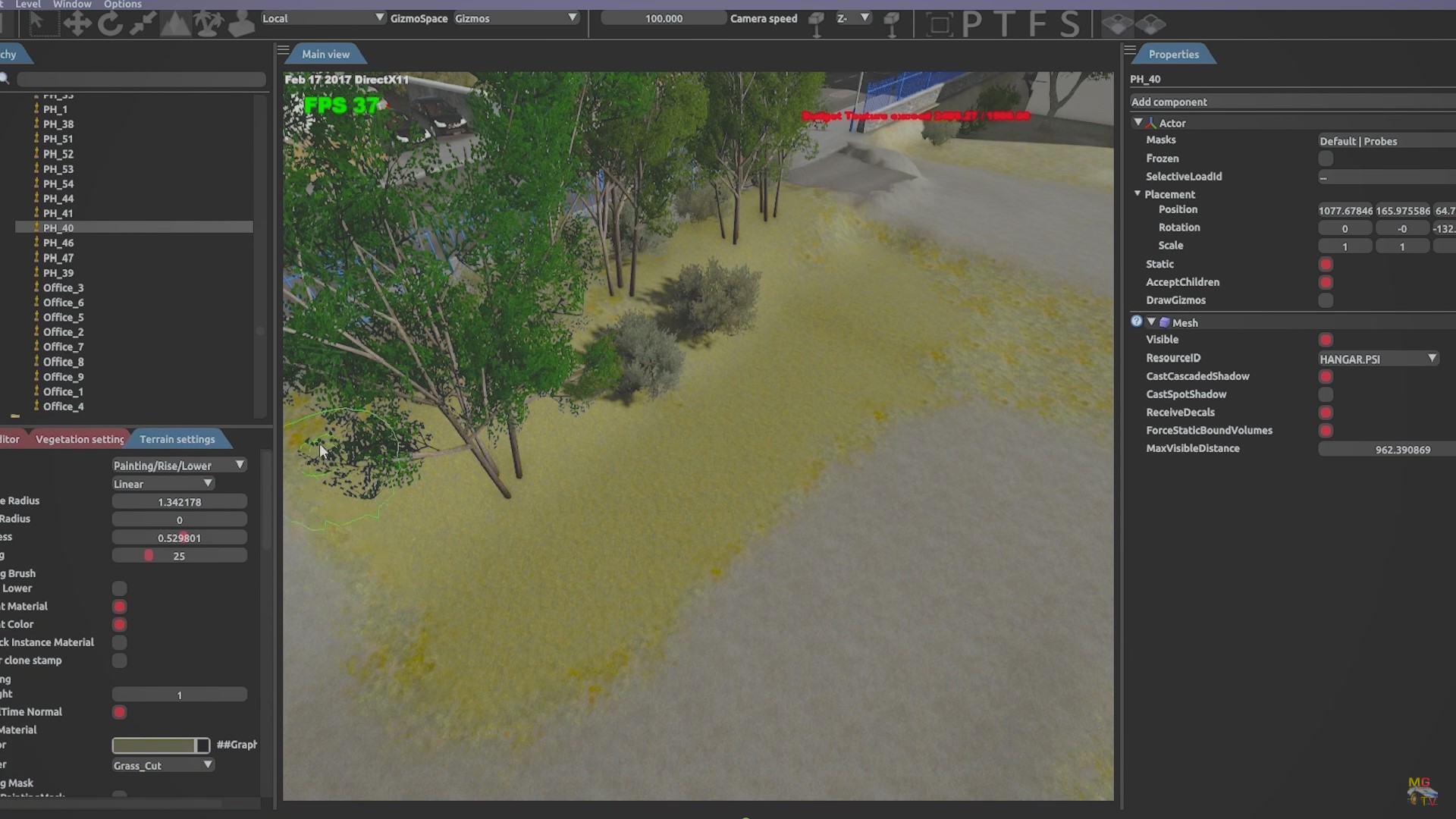The width and height of the screenshot is (1456, 819).
Task: Click the MaxVisibleDistance value field
Action: tap(1387, 450)
